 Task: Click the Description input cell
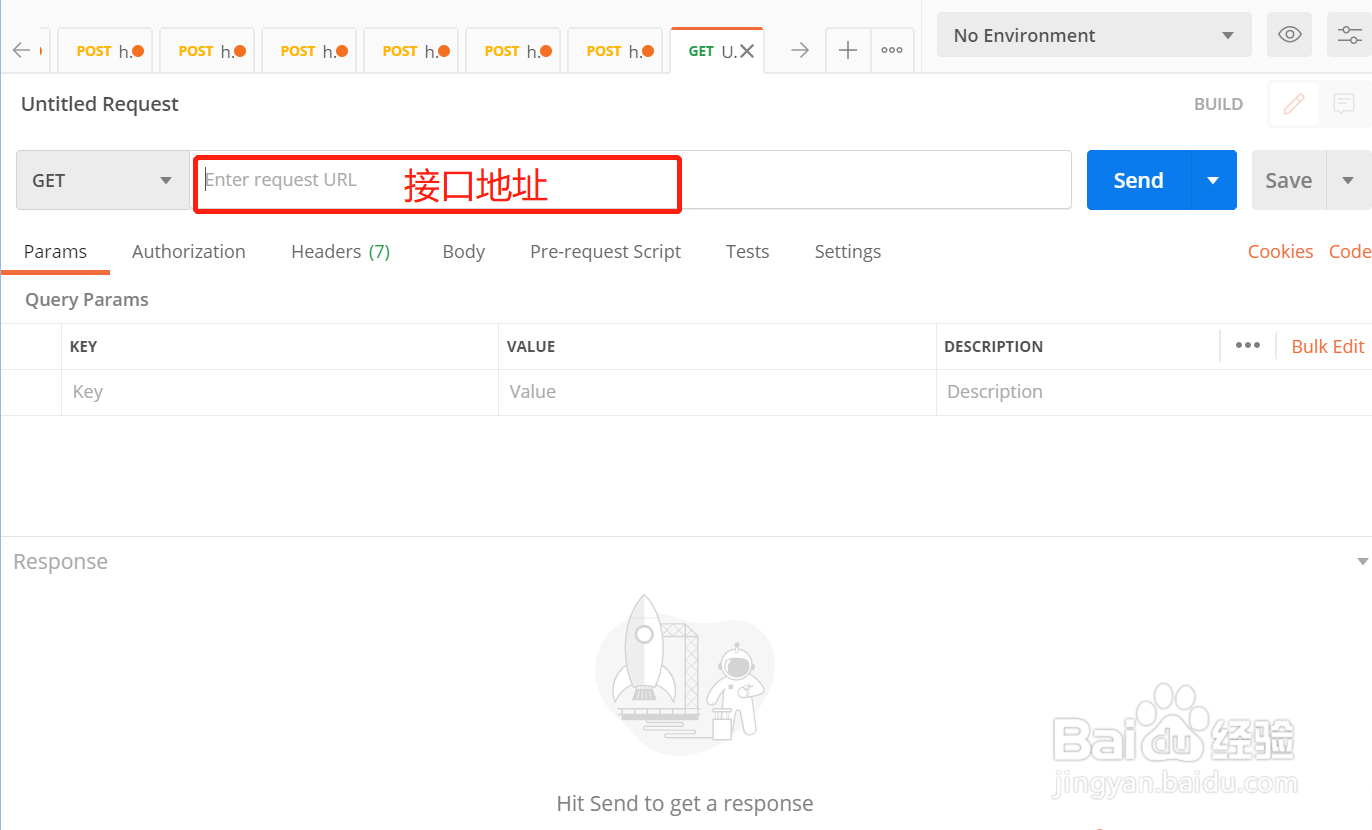click(1154, 392)
